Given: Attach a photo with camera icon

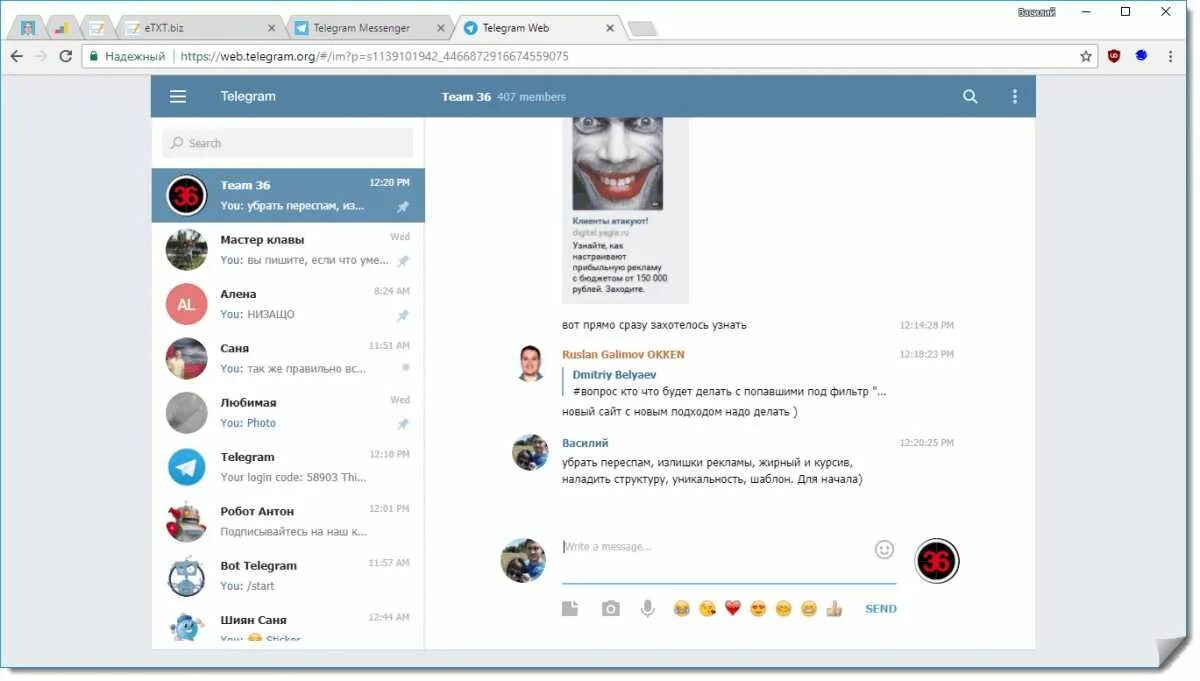Looking at the screenshot, I should pos(611,608).
